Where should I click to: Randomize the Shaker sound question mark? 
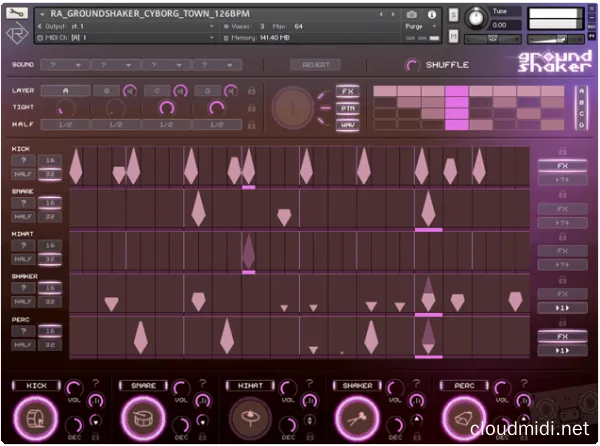pos(417,383)
